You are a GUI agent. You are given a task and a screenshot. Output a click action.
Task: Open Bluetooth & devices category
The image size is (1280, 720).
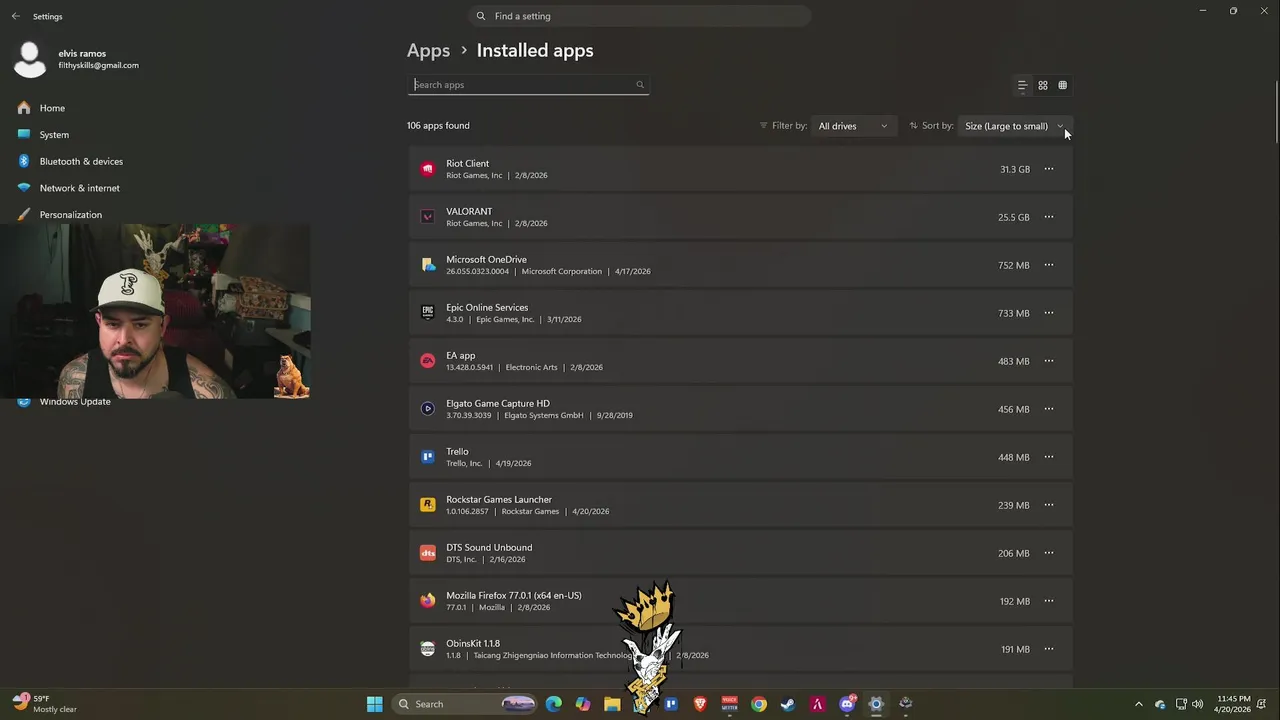pyautogui.click(x=81, y=161)
